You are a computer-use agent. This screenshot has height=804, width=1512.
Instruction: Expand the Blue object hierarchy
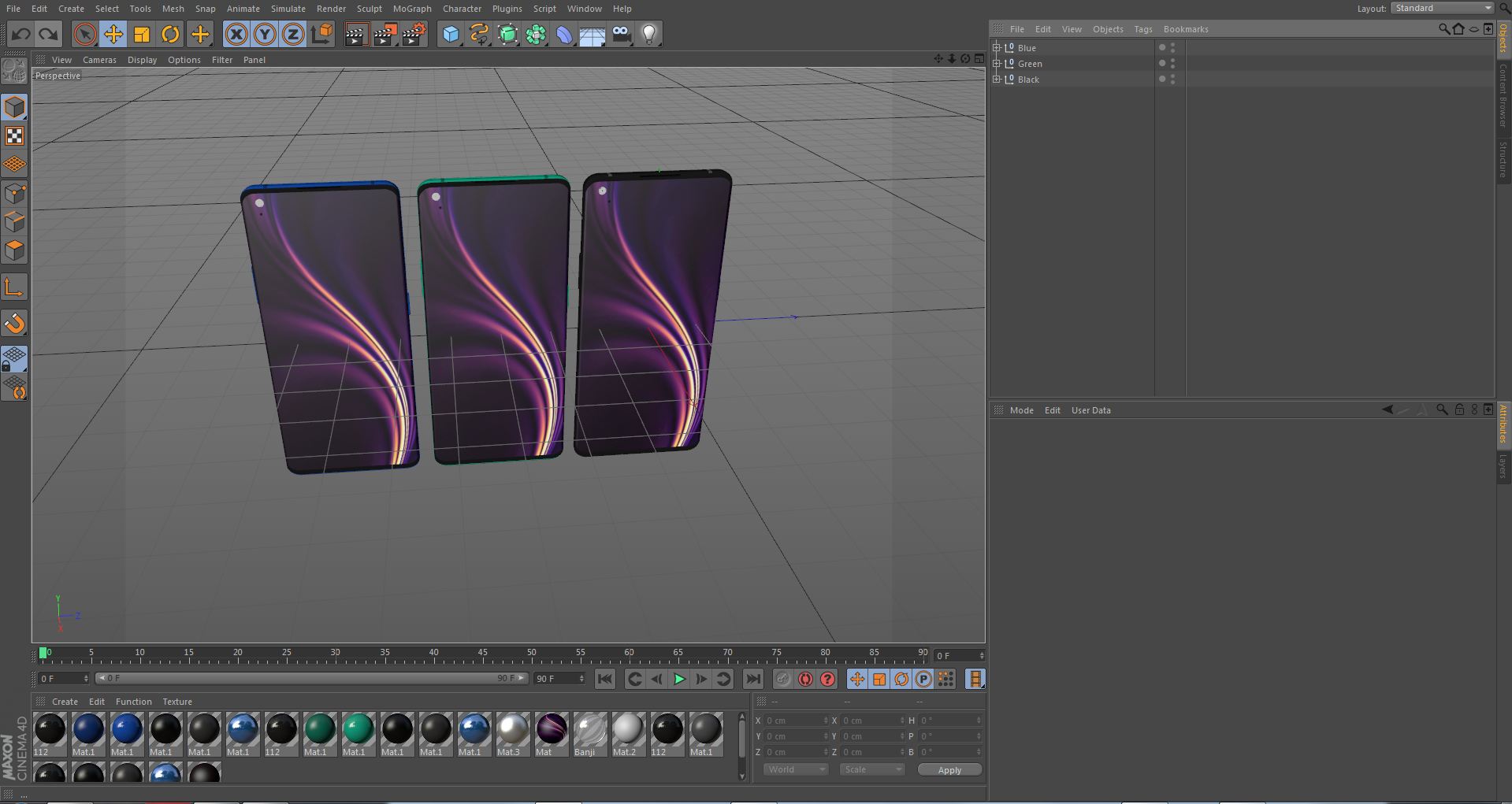click(996, 47)
